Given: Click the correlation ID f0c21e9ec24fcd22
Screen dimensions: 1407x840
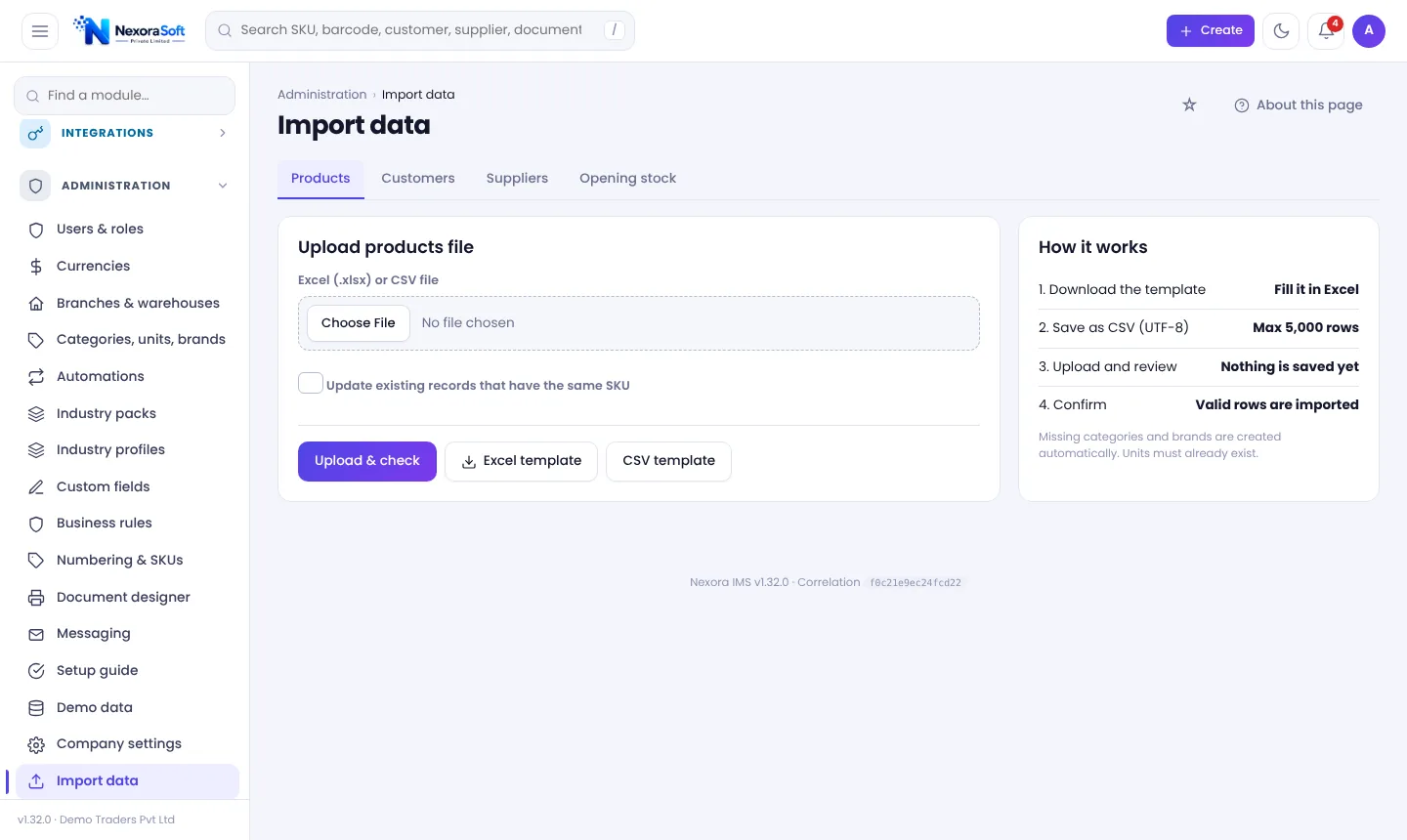Looking at the screenshot, I should (x=916, y=583).
